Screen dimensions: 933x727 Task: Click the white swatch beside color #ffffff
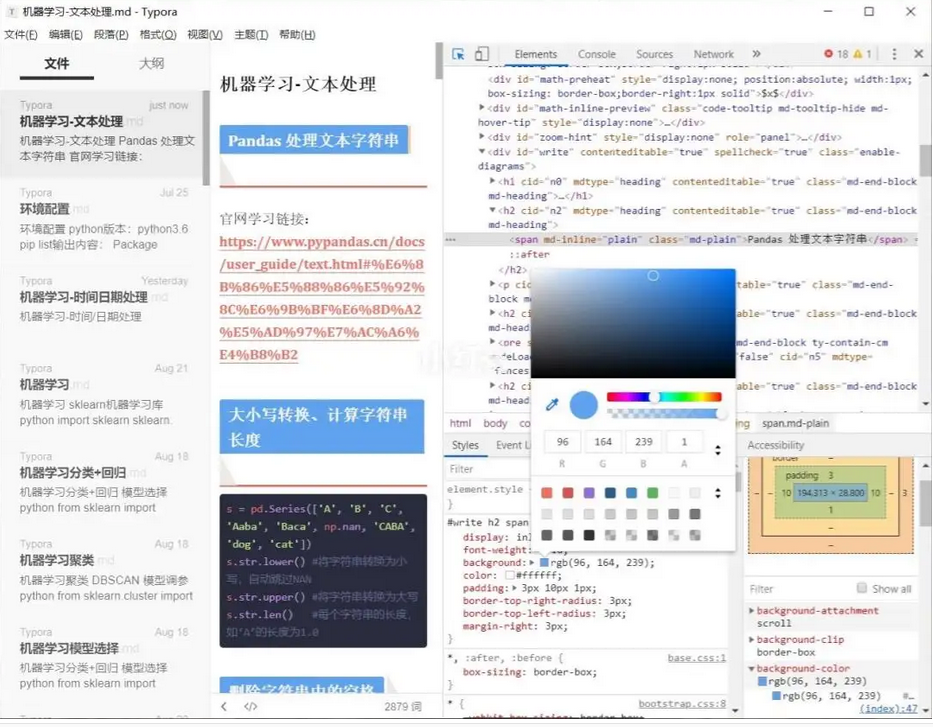[x=509, y=575]
